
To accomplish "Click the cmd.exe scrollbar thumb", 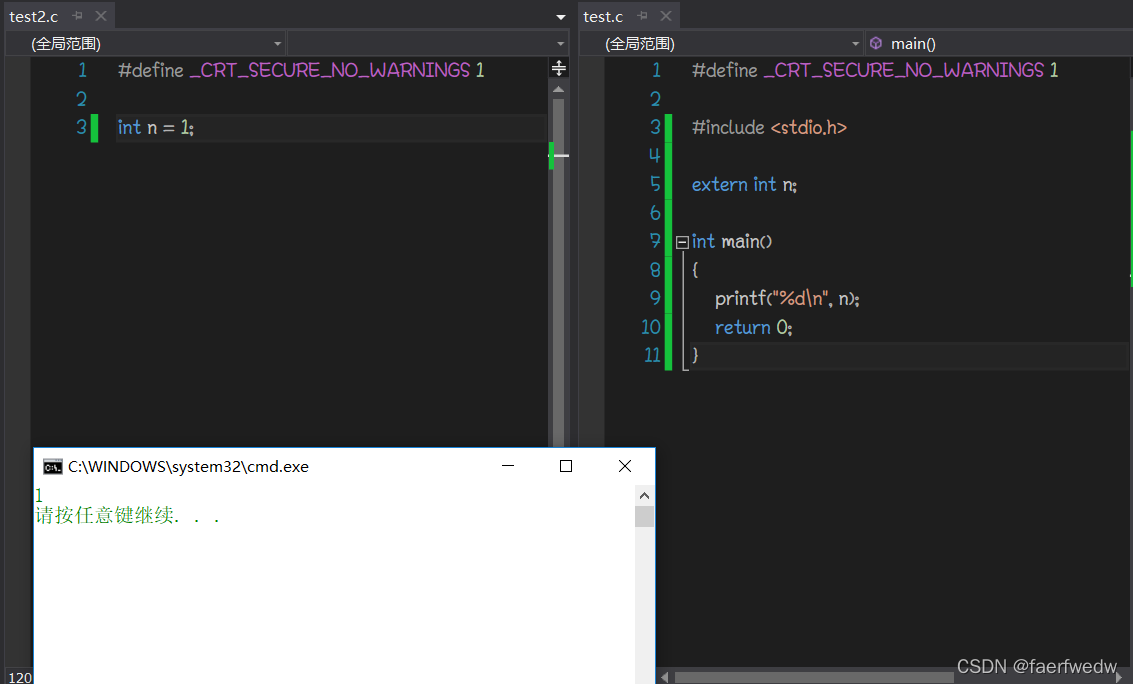I will click(x=645, y=516).
